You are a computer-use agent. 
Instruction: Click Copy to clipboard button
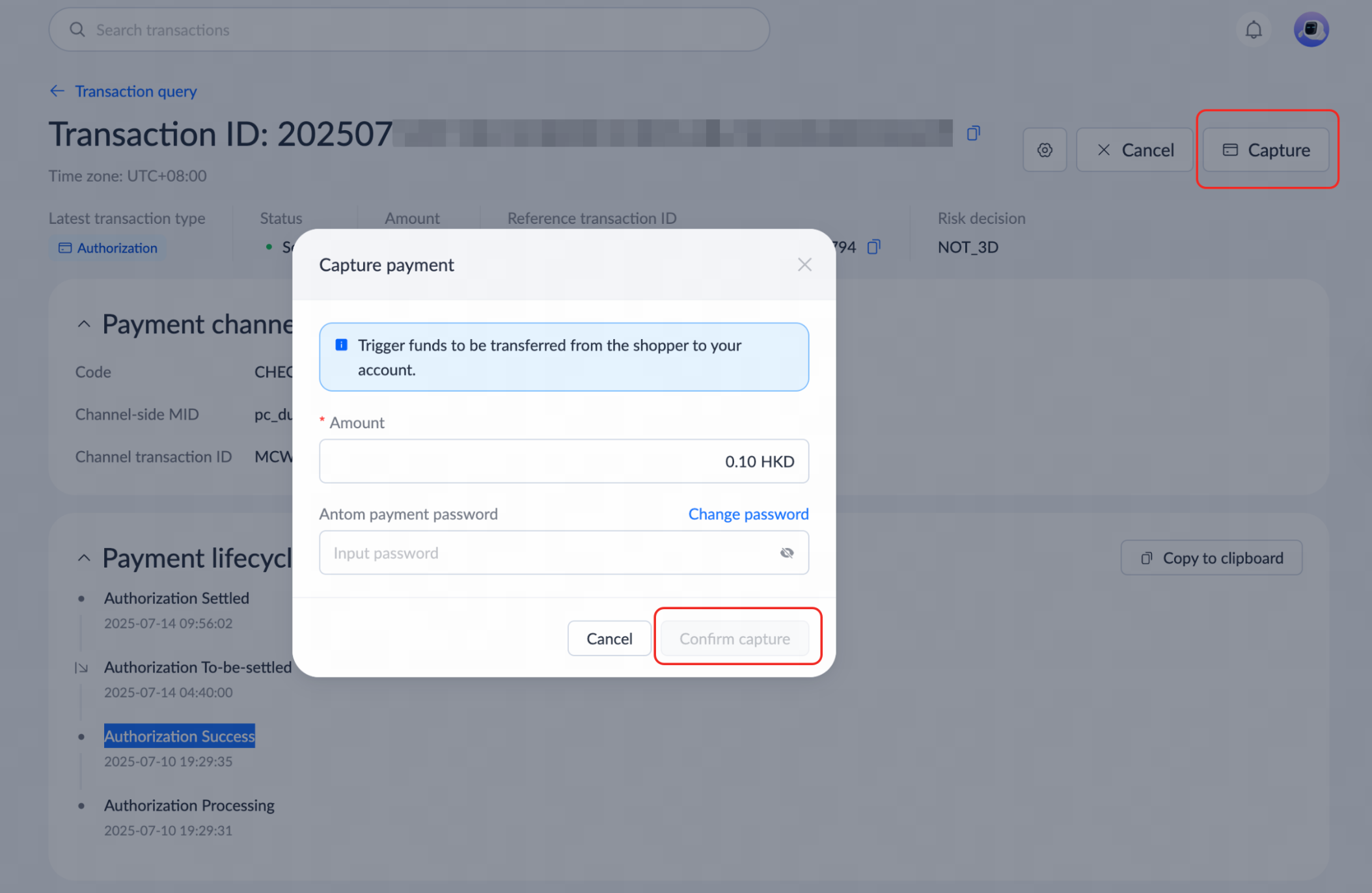[1211, 558]
